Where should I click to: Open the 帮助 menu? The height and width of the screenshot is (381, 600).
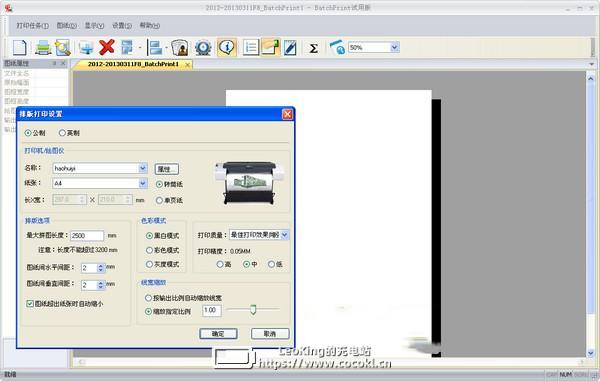(x=150, y=26)
